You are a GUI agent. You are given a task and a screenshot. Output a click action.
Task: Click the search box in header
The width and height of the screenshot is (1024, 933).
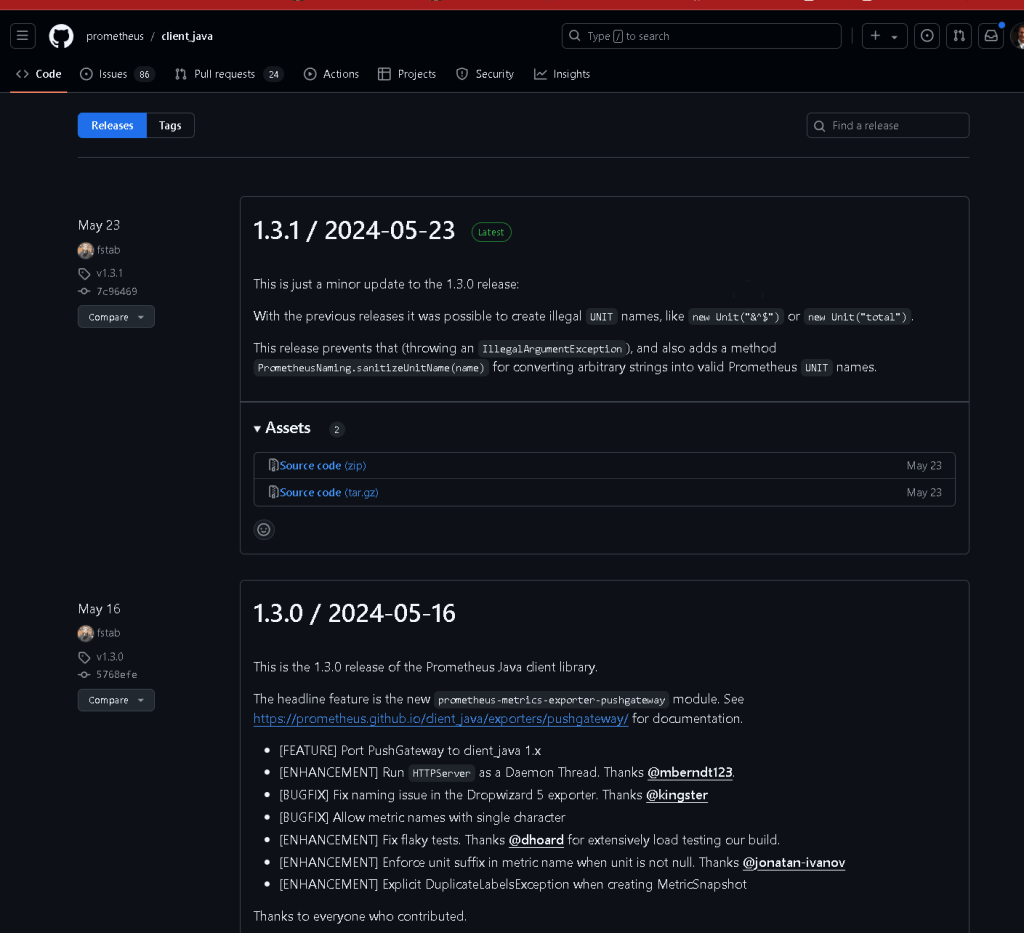click(701, 36)
